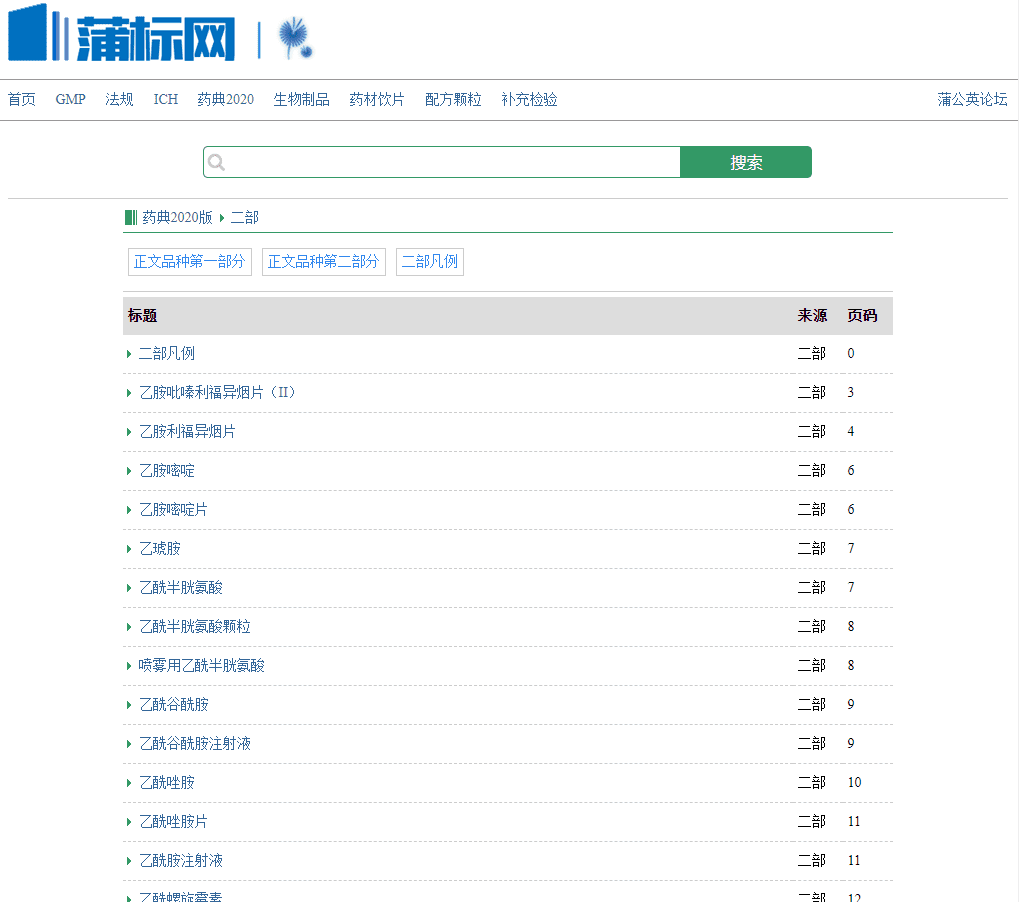Click the arrow bullet before 乙酰谷酰胺注射液
Image resolution: width=1019 pixels, height=902 pixels.
tap(129, 744)
